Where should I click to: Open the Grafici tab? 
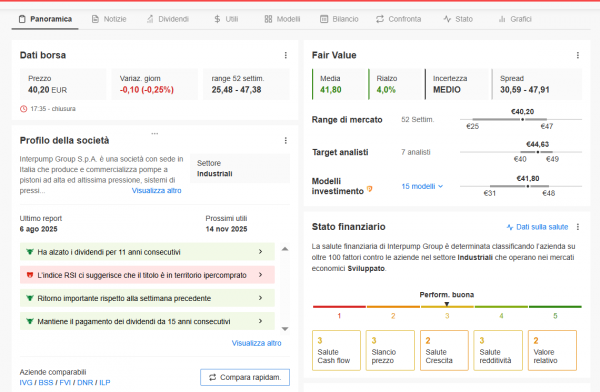coord(515,19)
